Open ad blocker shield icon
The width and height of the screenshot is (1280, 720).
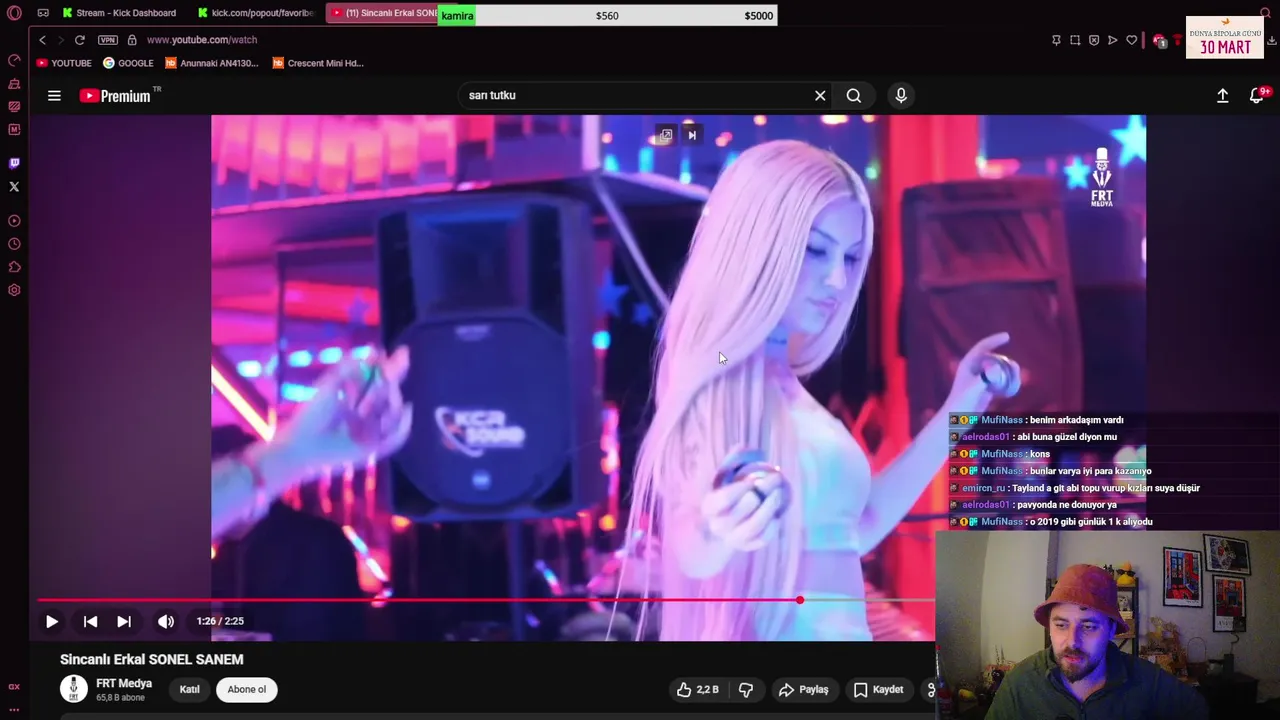(x=1094, y=40)
